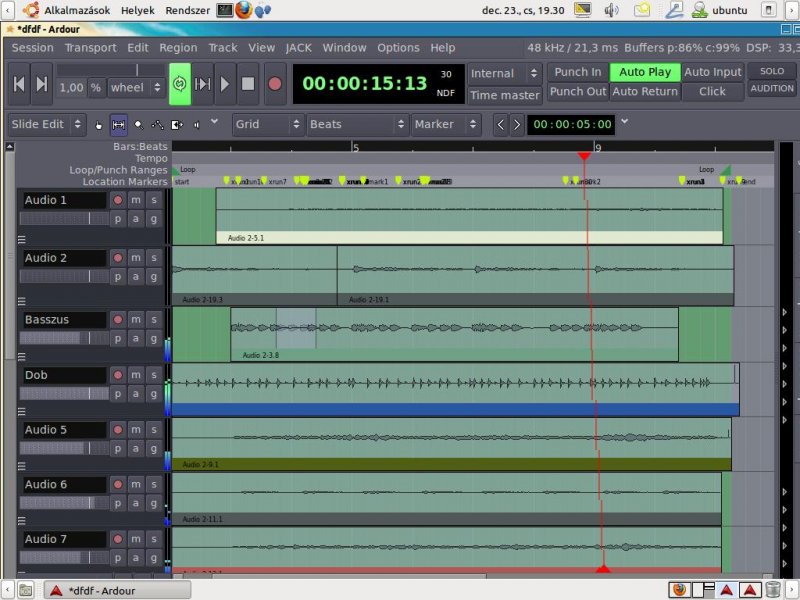Enable the Click metronome
800x600 pixels.
tap(712, 92)
